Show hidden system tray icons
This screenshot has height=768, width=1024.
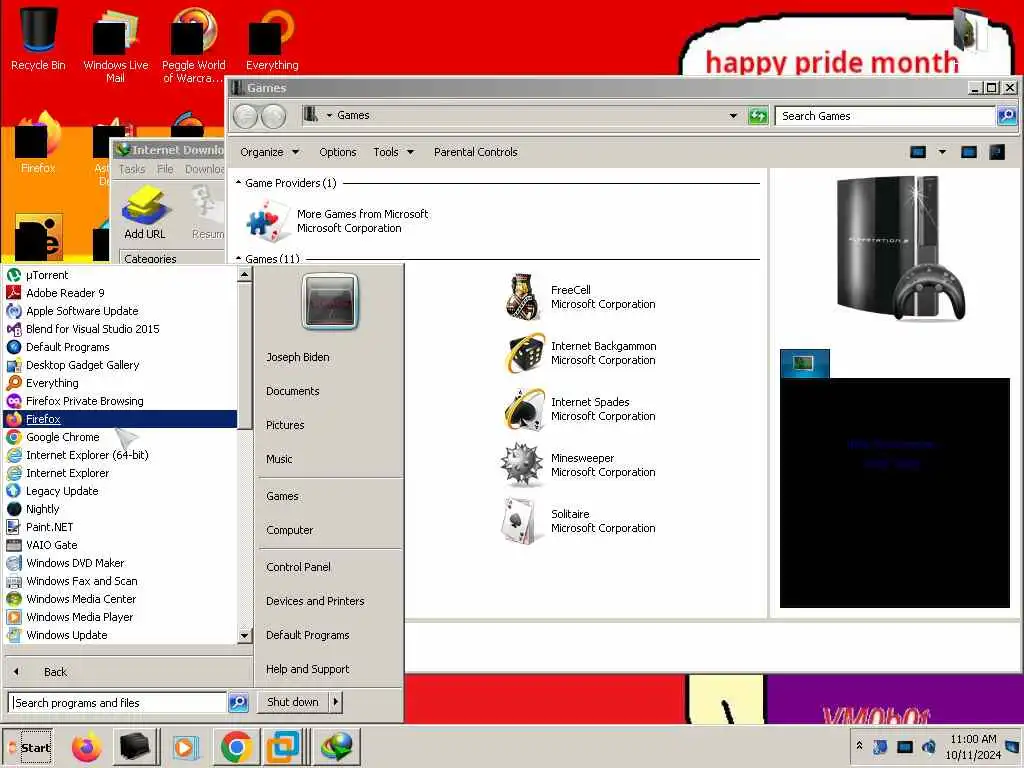click(x=859, y=746)
